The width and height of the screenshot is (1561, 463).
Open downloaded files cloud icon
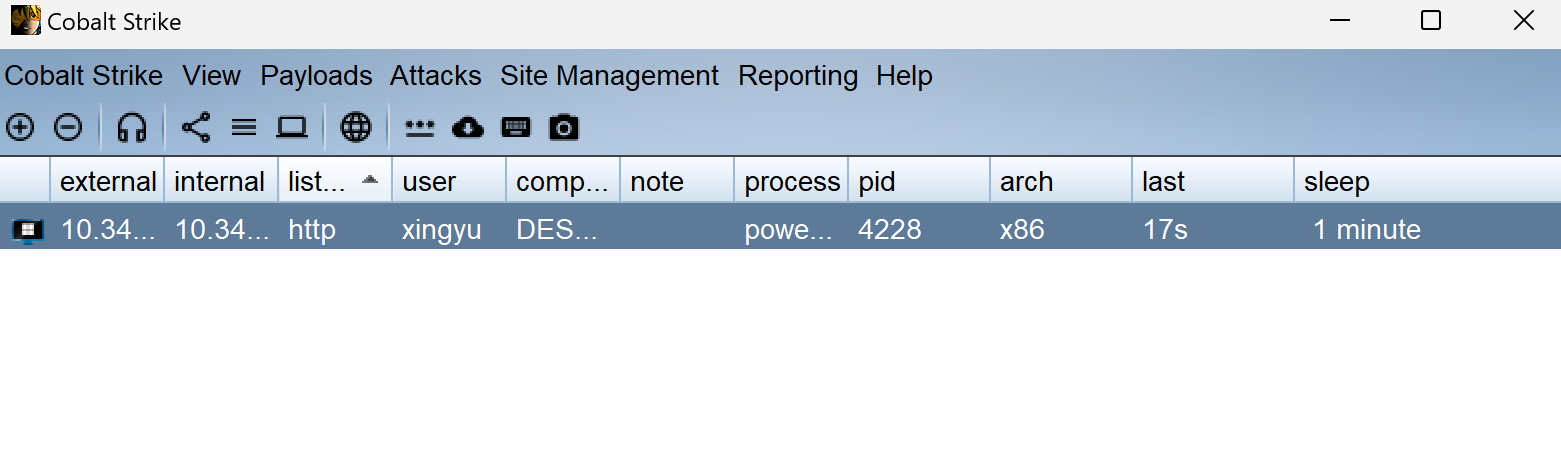(x=468, y=127)
